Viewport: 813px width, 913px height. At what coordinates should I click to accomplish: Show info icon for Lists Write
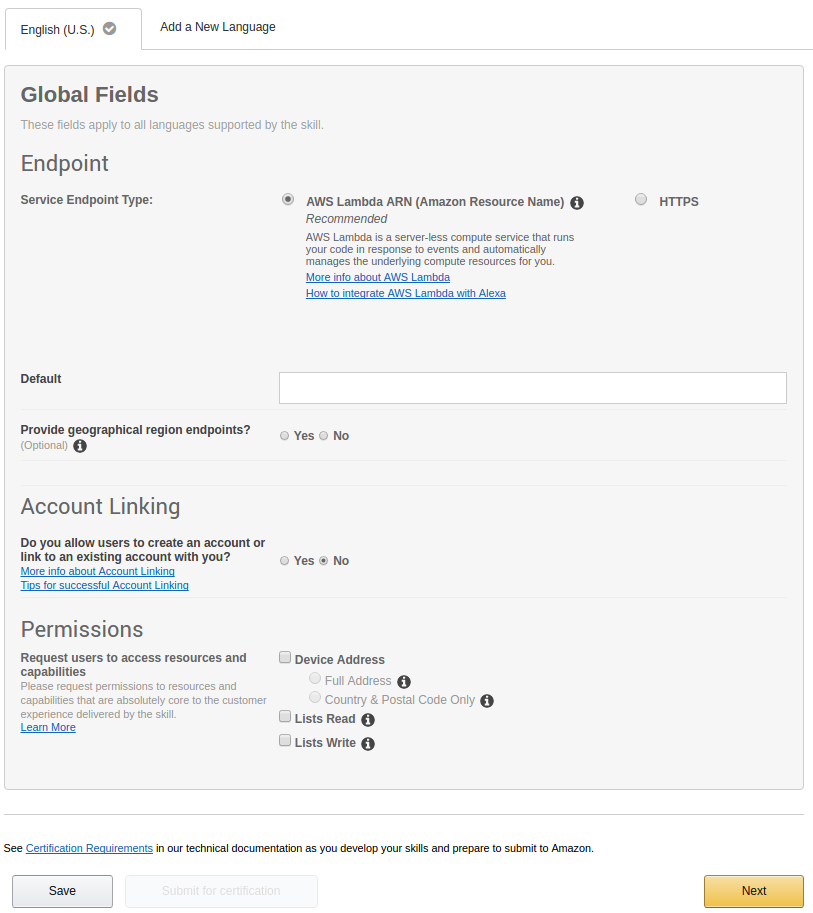click(368, 744)
